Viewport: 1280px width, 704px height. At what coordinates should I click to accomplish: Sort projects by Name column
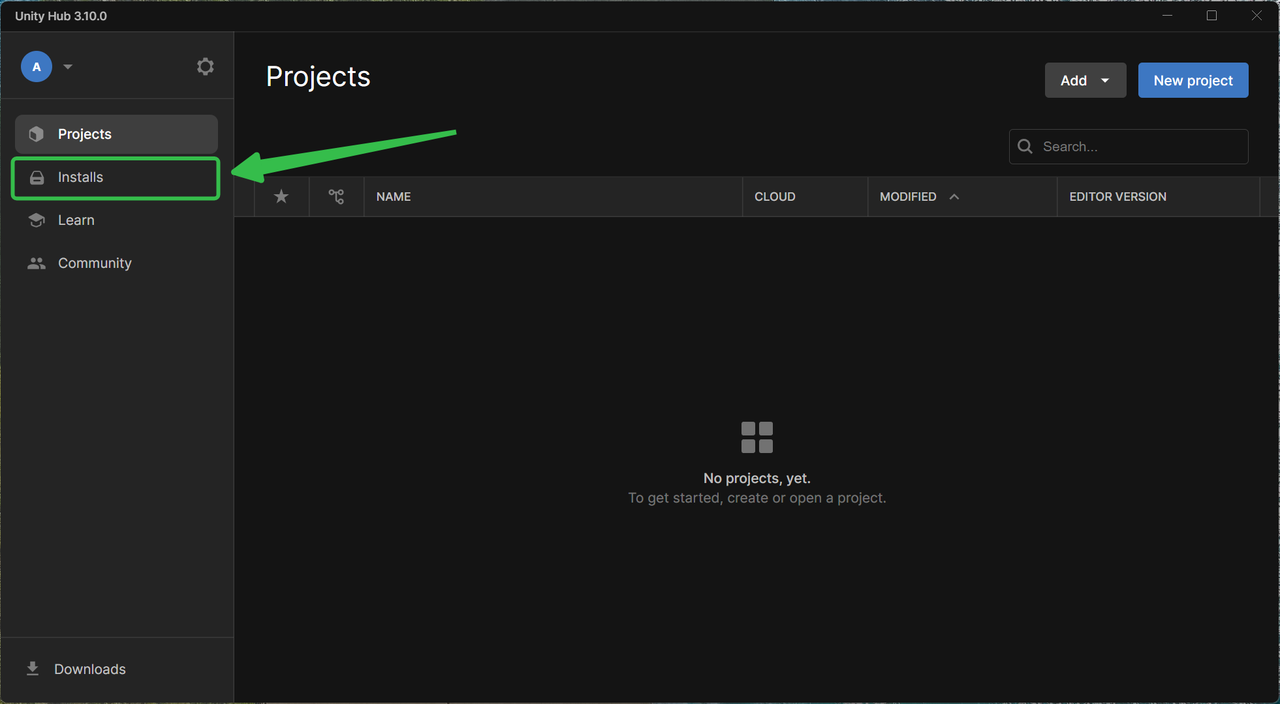pos(394,197)
